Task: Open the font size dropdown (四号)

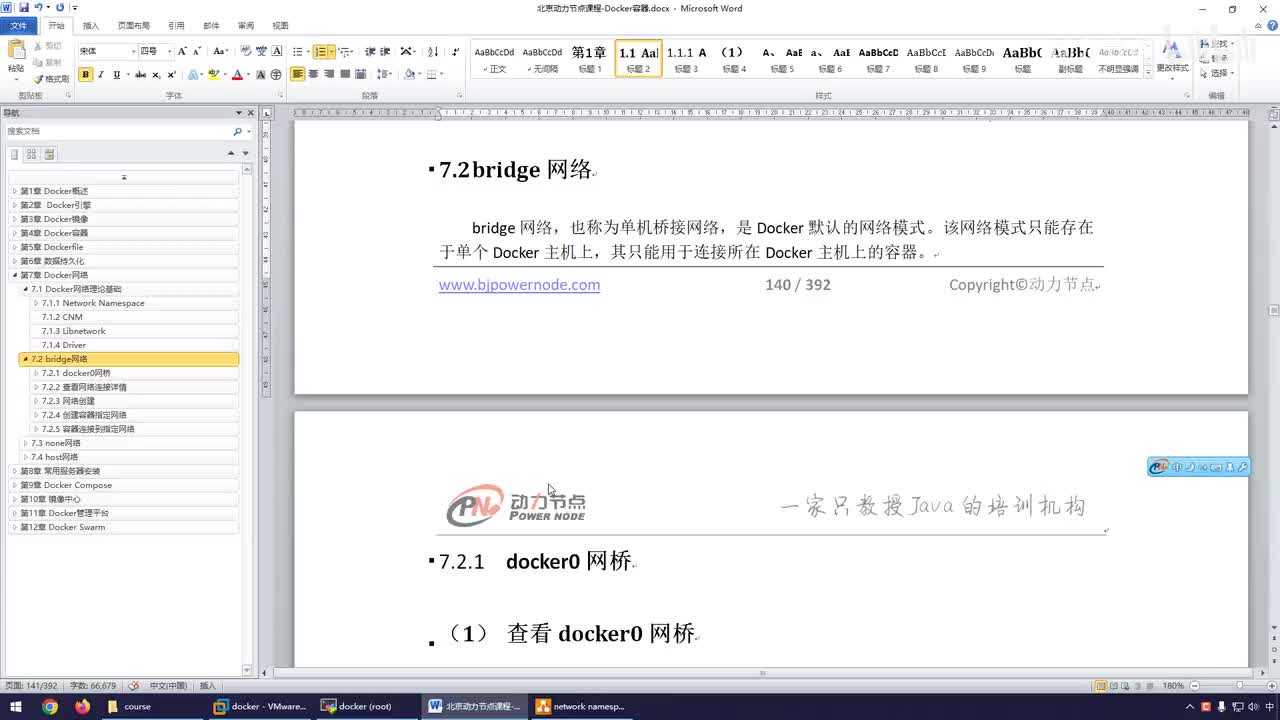Action: coord(169,51)
